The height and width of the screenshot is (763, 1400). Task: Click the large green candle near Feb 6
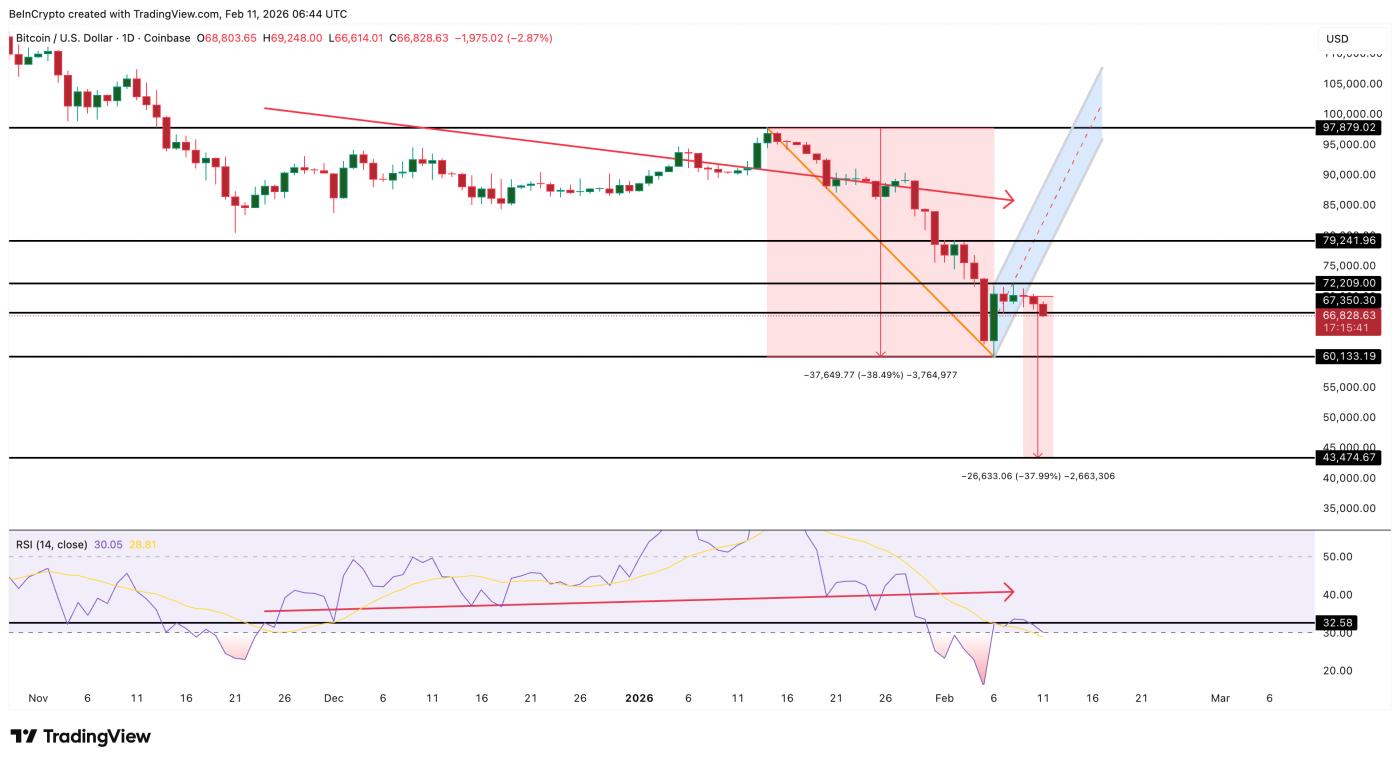[x=994, y=318]
